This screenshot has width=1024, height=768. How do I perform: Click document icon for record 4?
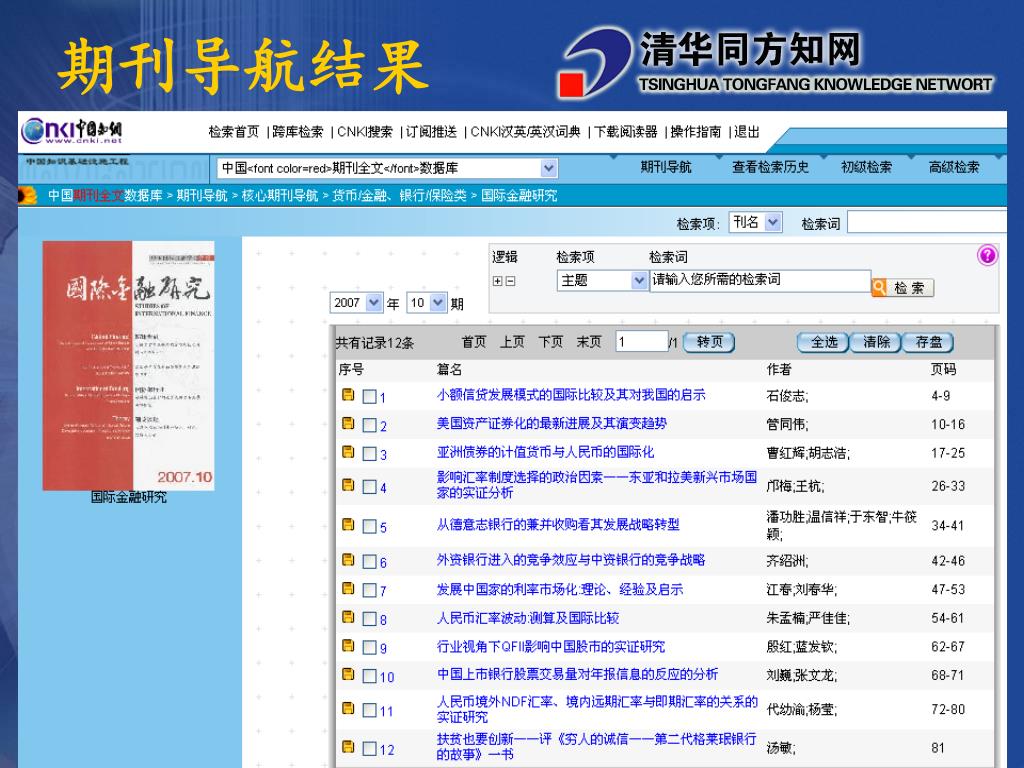pyautogui.click(x=348, y=485)
